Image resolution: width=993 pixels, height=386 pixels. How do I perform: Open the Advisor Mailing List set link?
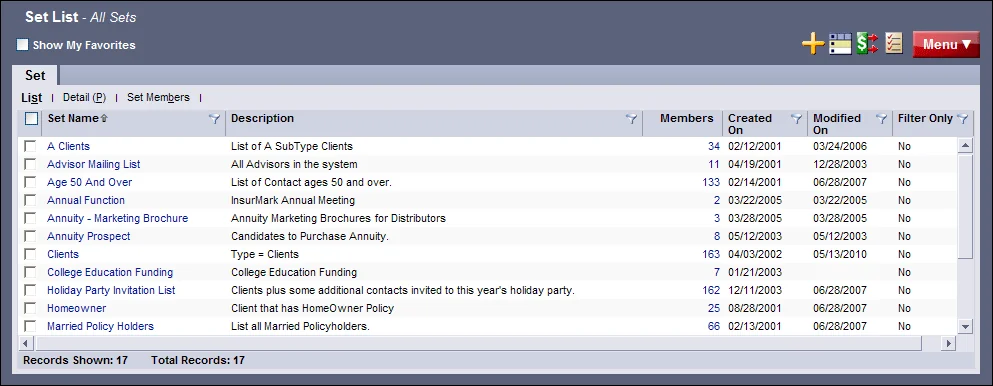pos(94,165)
